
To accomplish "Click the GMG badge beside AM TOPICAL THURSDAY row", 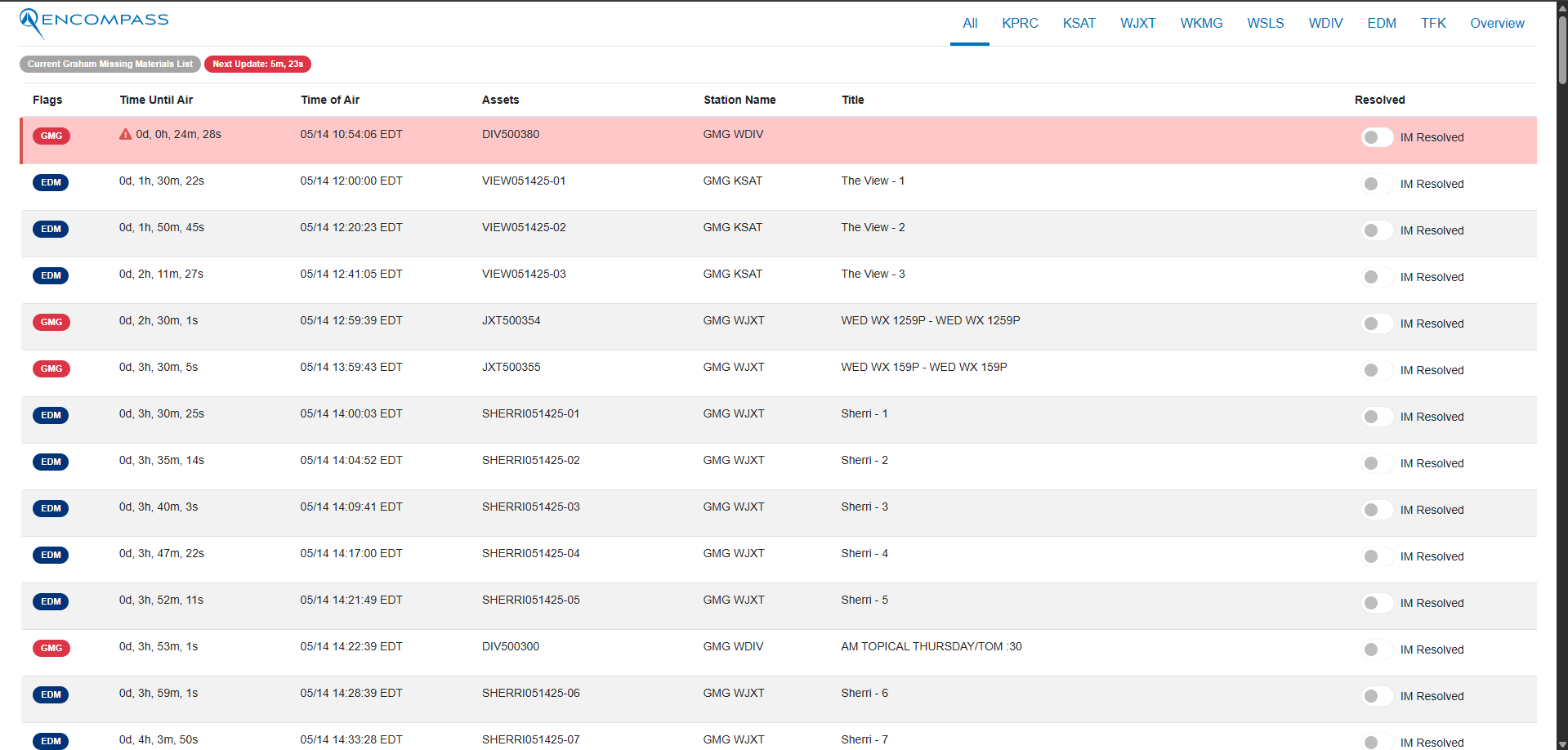I will (x=51, y=648).
